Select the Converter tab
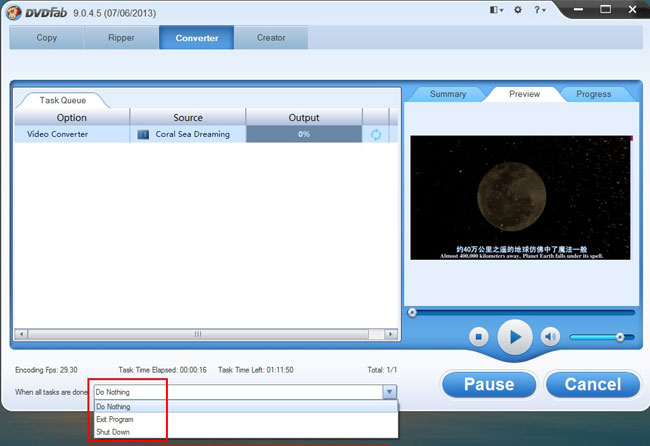 (x=196, y=38)
